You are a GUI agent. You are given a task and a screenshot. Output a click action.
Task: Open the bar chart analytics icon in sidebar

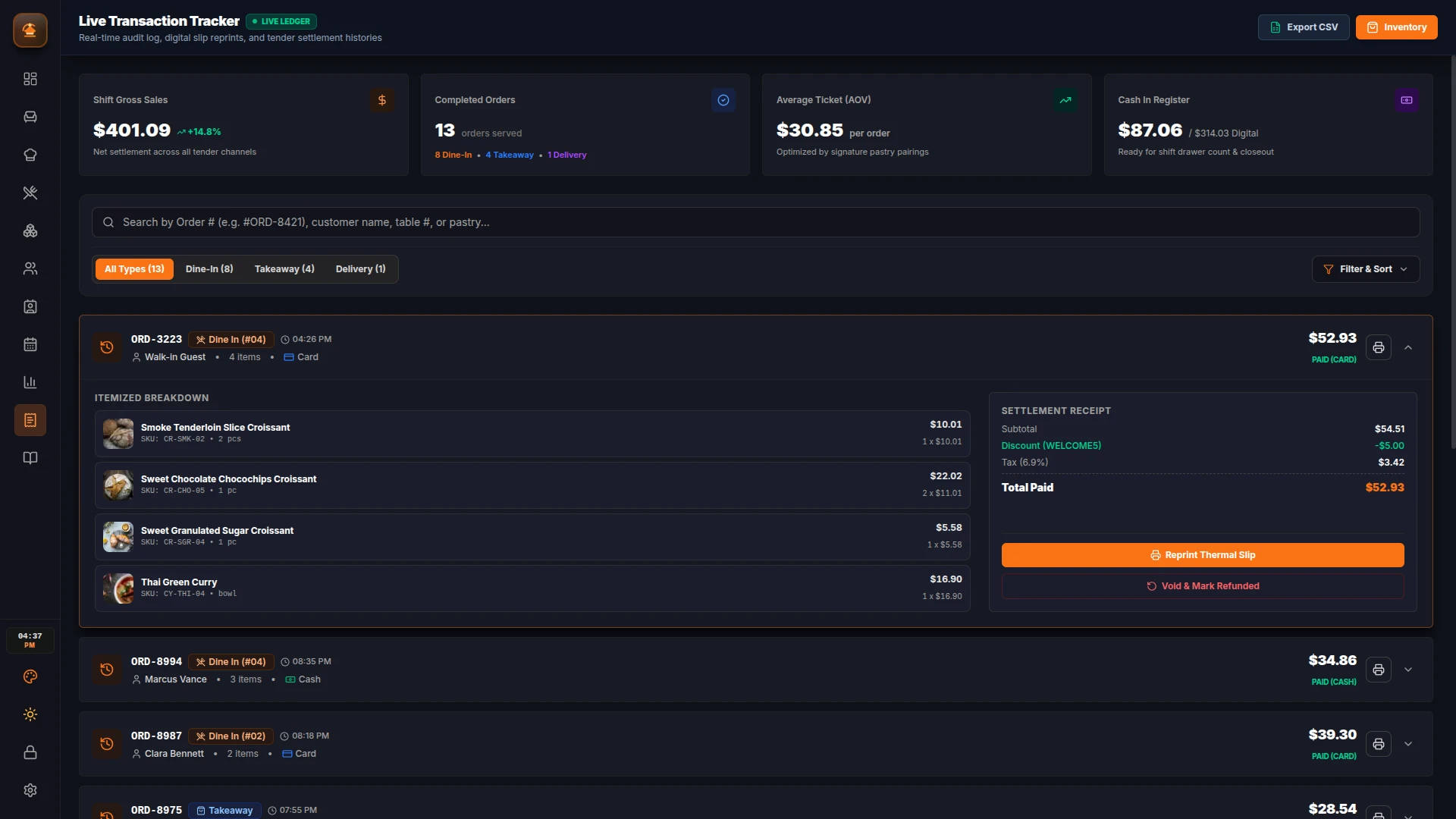click(x=30, y=382)
